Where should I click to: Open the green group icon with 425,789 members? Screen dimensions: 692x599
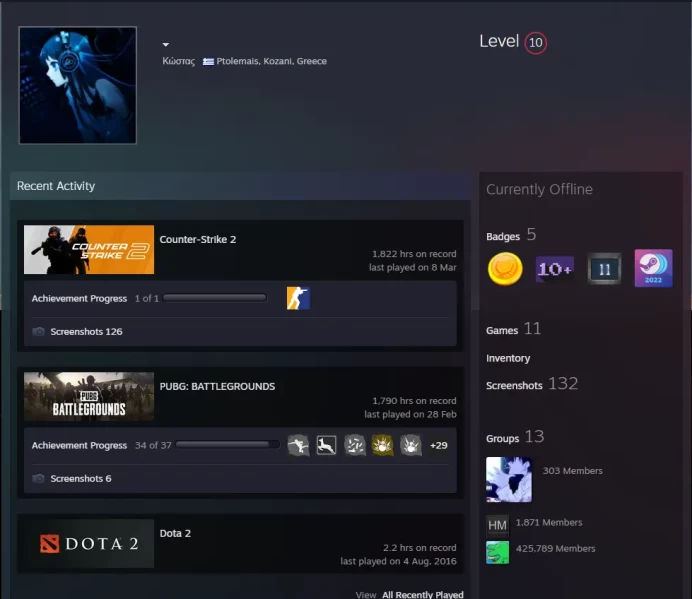pyautogui.click(x=497, y=552)
